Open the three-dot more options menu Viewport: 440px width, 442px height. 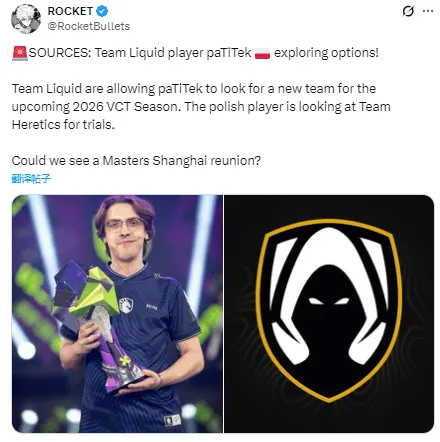(x=428, y=11)
